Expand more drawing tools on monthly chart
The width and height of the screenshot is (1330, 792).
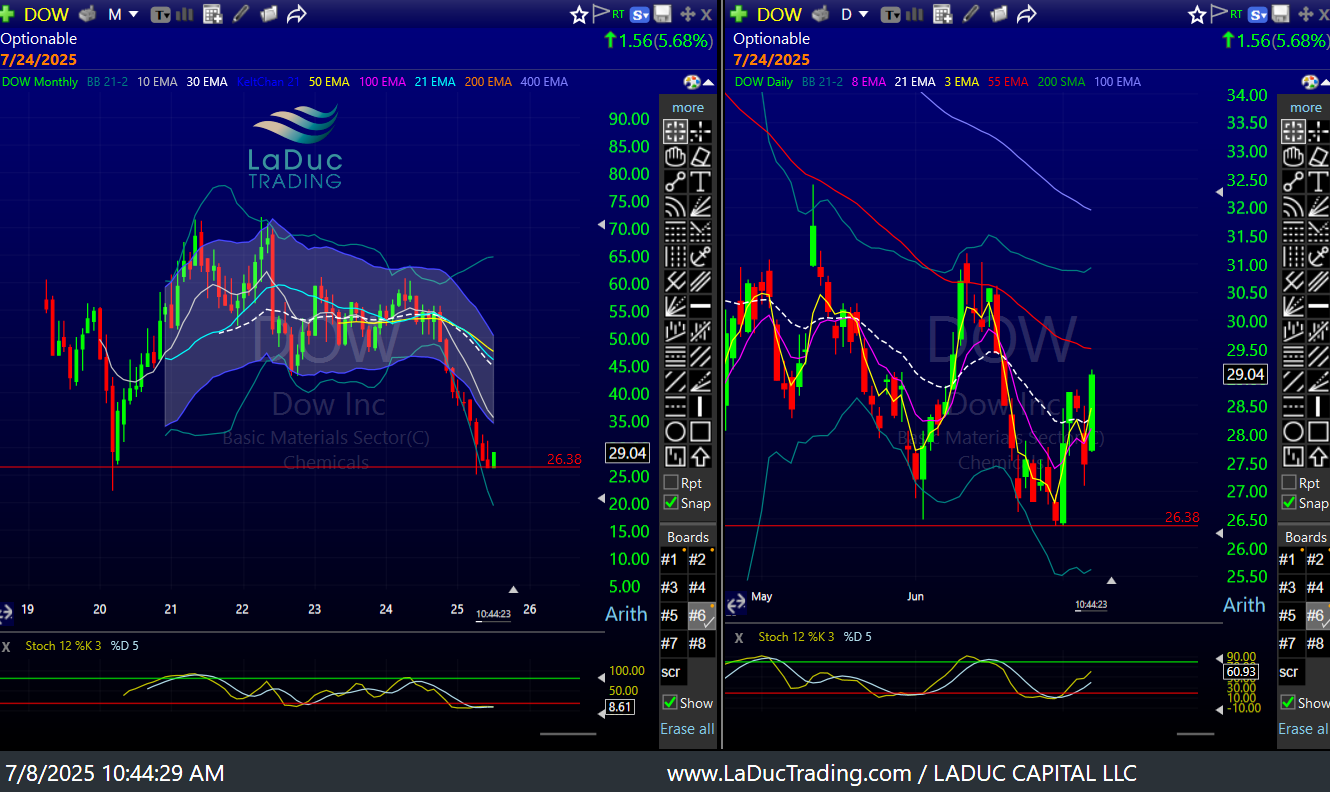688,107
